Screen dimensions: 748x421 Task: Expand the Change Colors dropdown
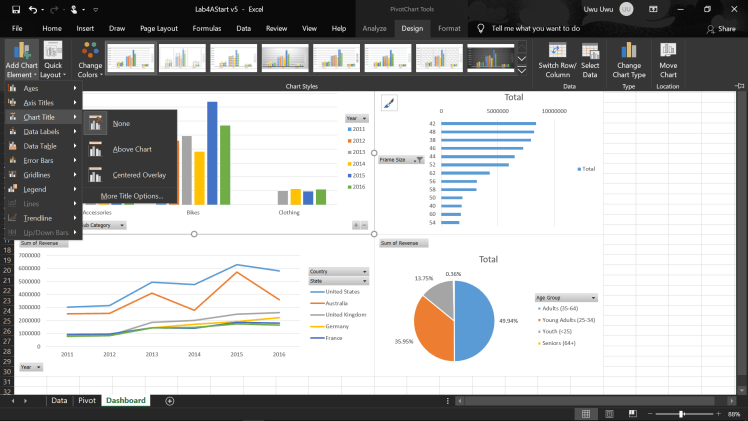[90, 61]
